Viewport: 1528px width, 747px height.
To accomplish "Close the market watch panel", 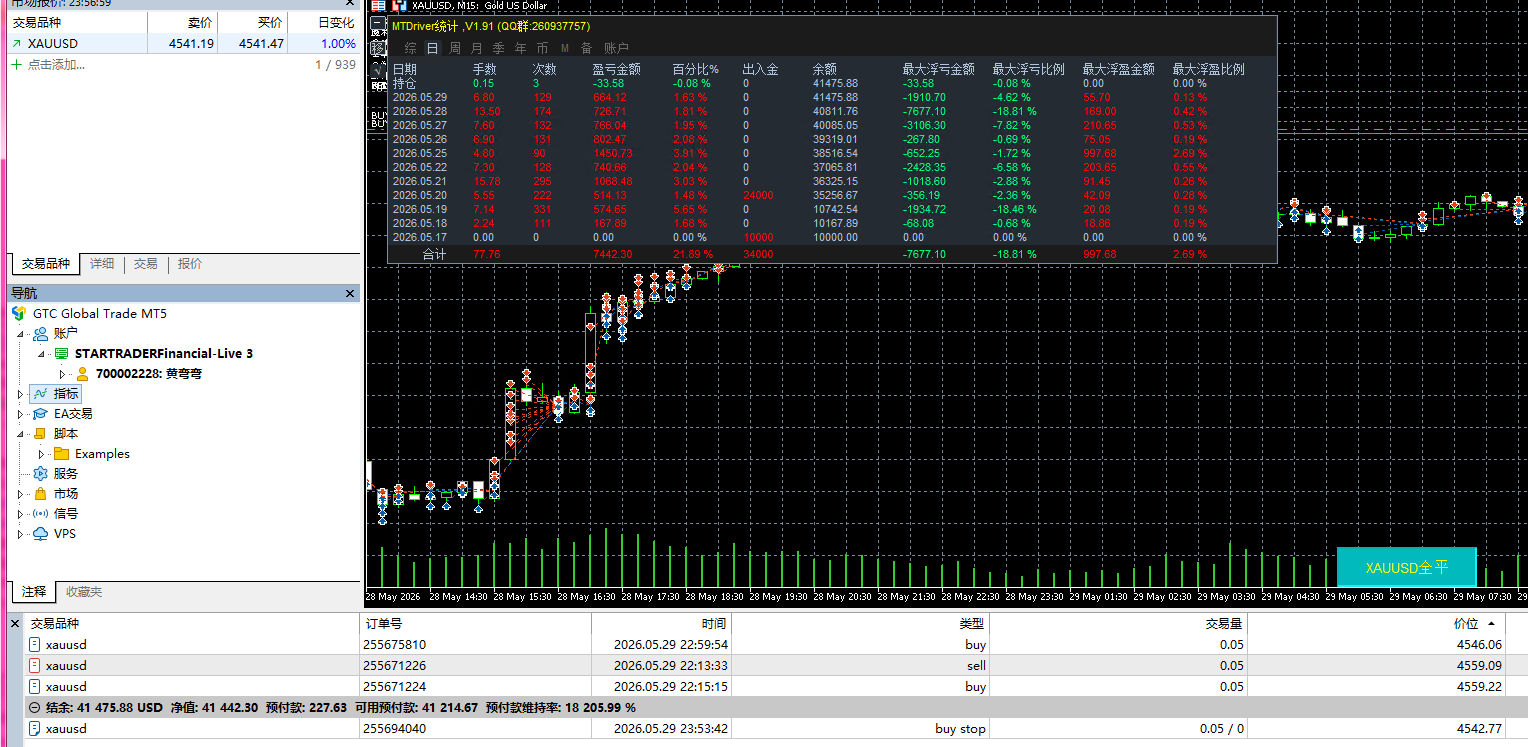I will [350, 3].
